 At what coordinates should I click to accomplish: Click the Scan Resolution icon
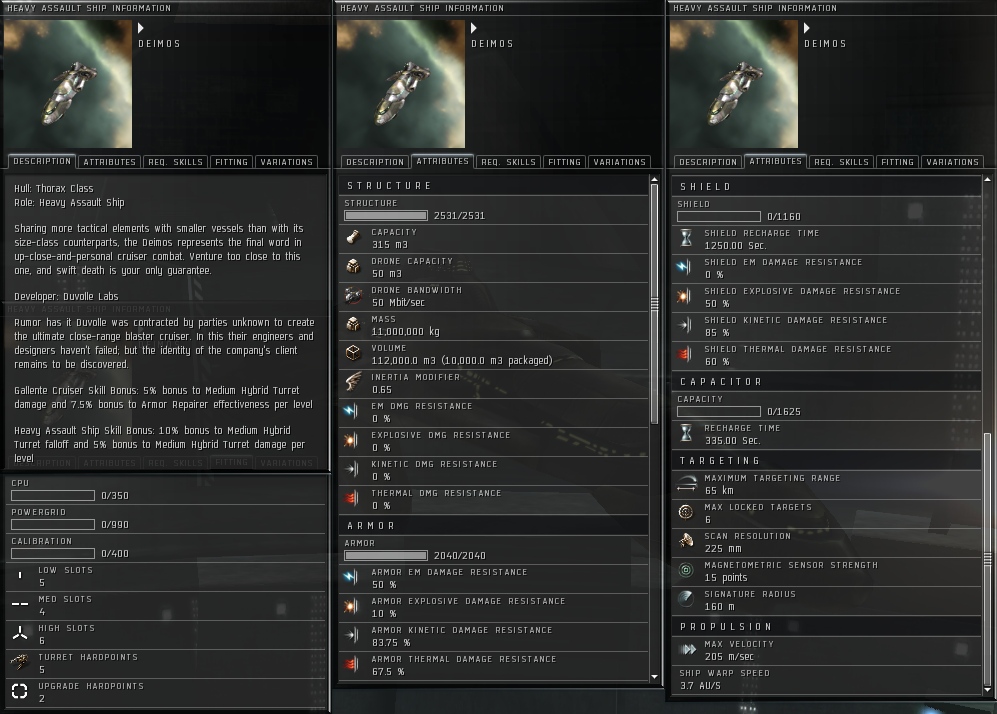pos(686,542)
